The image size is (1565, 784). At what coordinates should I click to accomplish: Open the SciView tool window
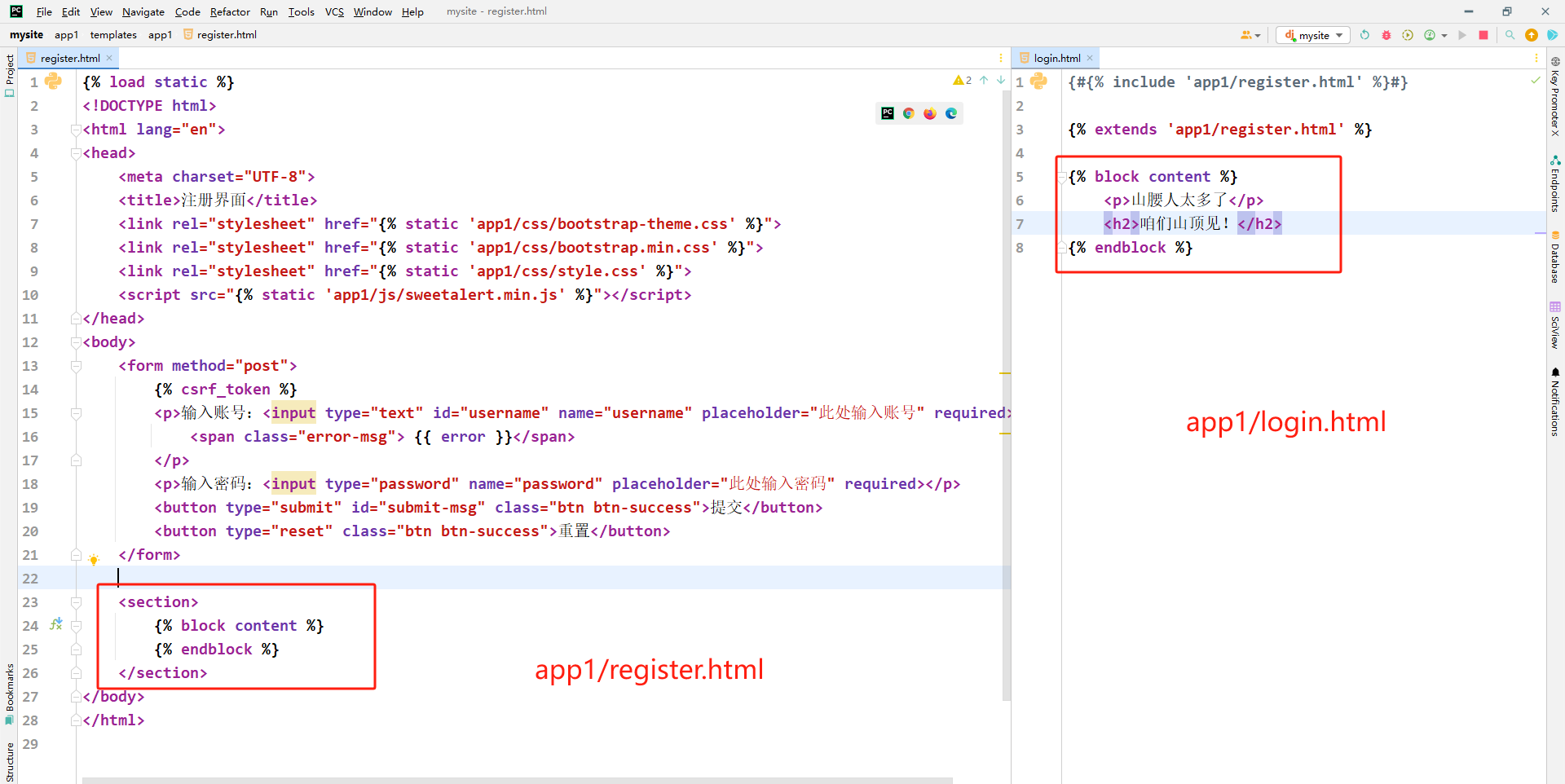[x=1555, y=325]
